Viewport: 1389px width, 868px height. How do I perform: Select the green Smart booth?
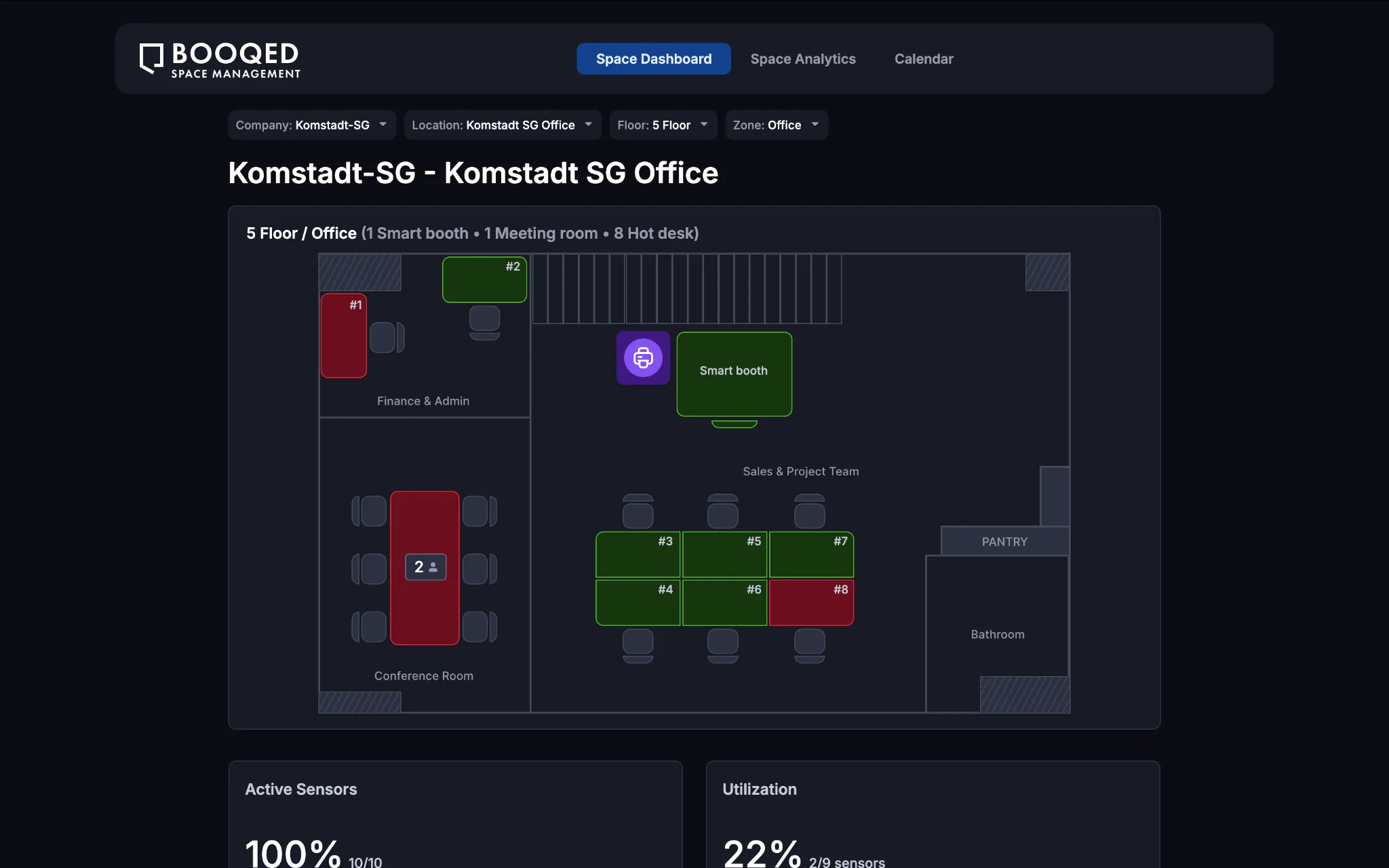(734, 374)
